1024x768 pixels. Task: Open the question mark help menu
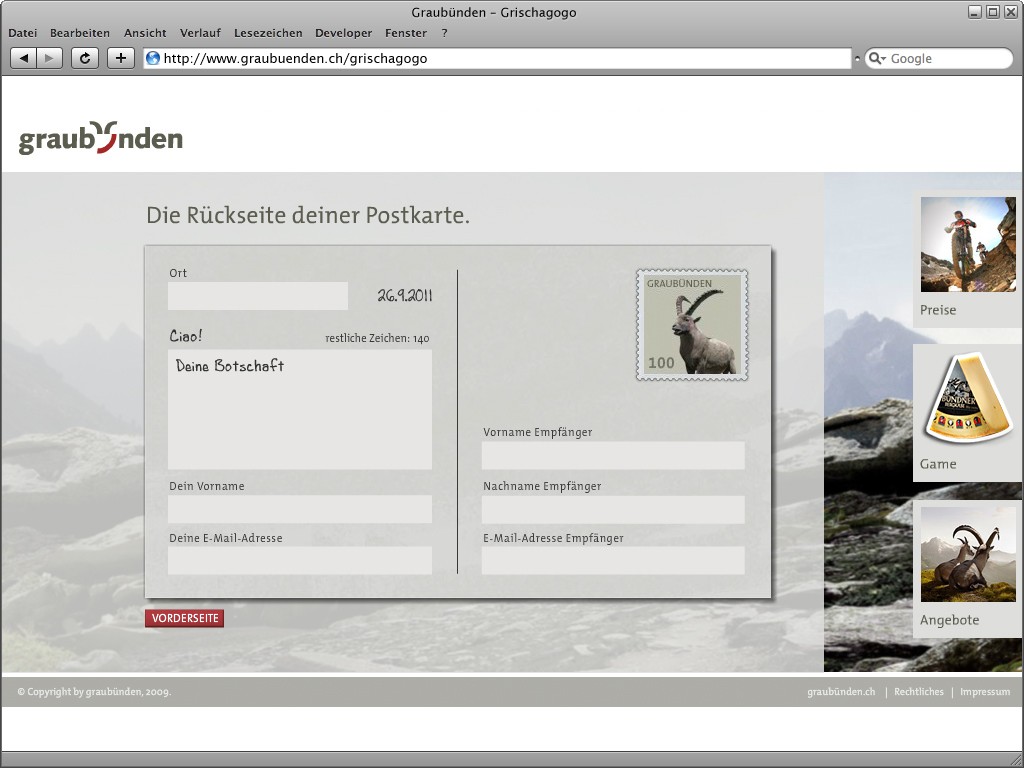pyautogui.click(x=444, y=33)
